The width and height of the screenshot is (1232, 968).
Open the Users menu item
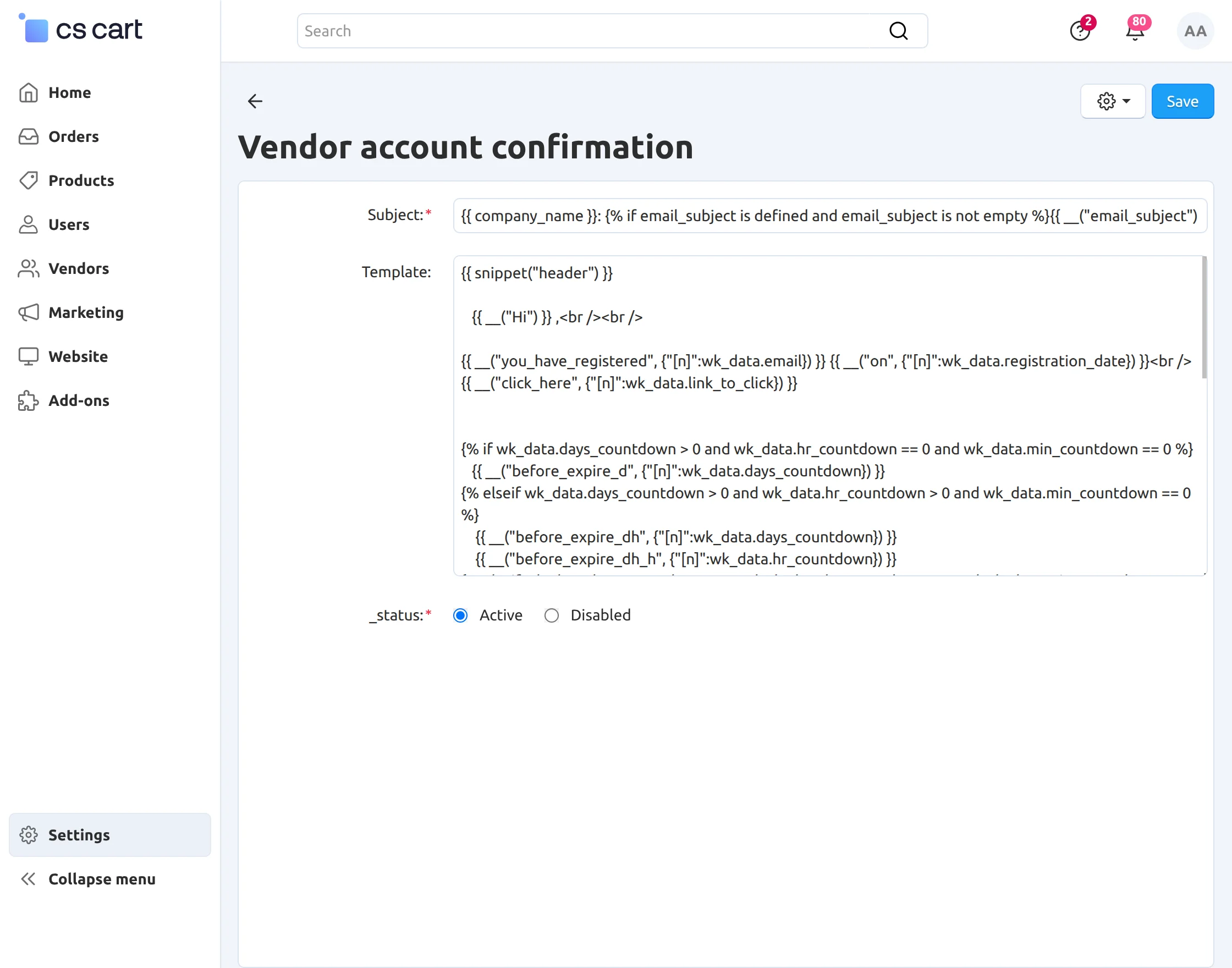pyautogui.click(x=110, y=224)
